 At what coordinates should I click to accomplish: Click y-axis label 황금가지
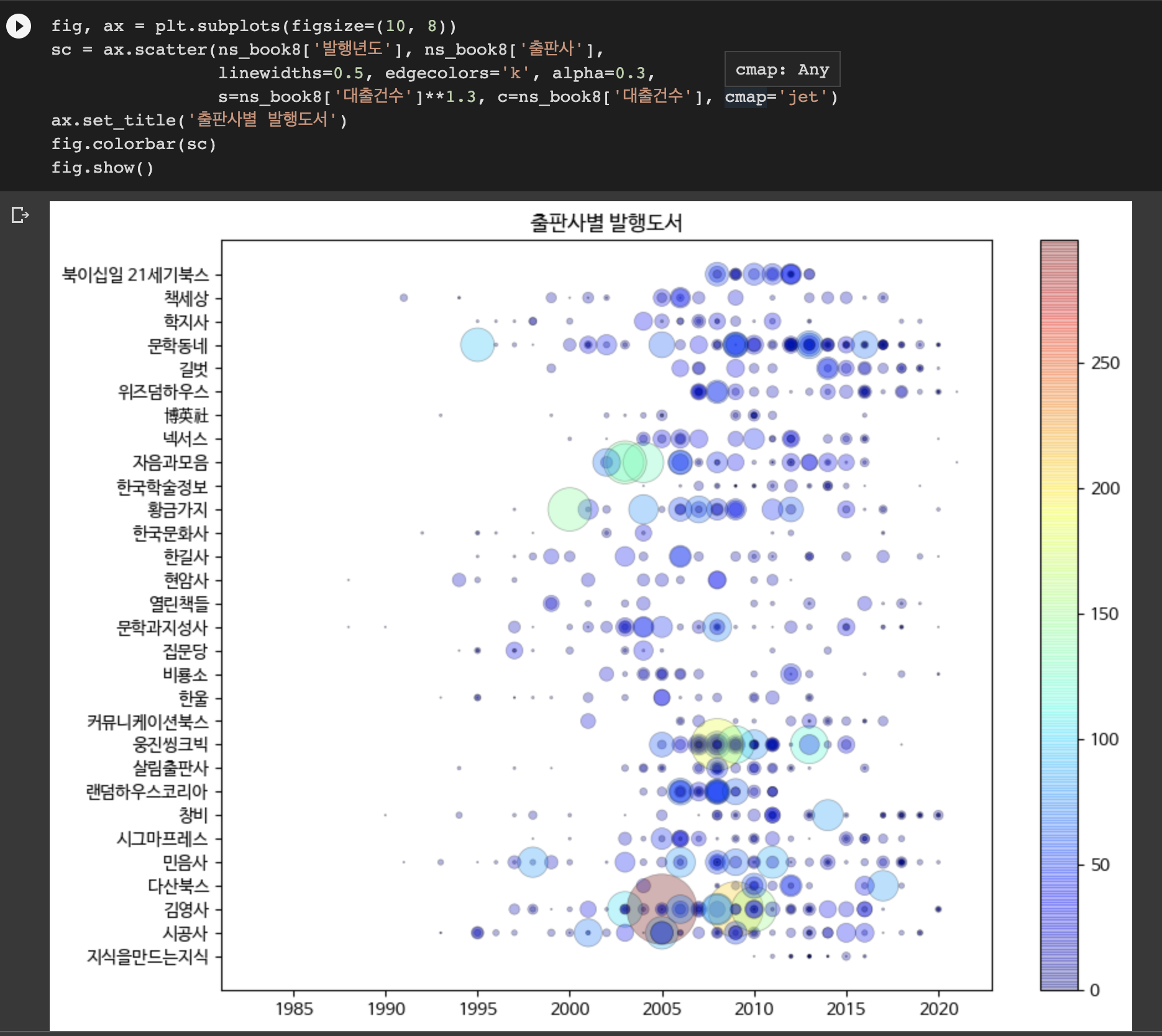point(178,509)
